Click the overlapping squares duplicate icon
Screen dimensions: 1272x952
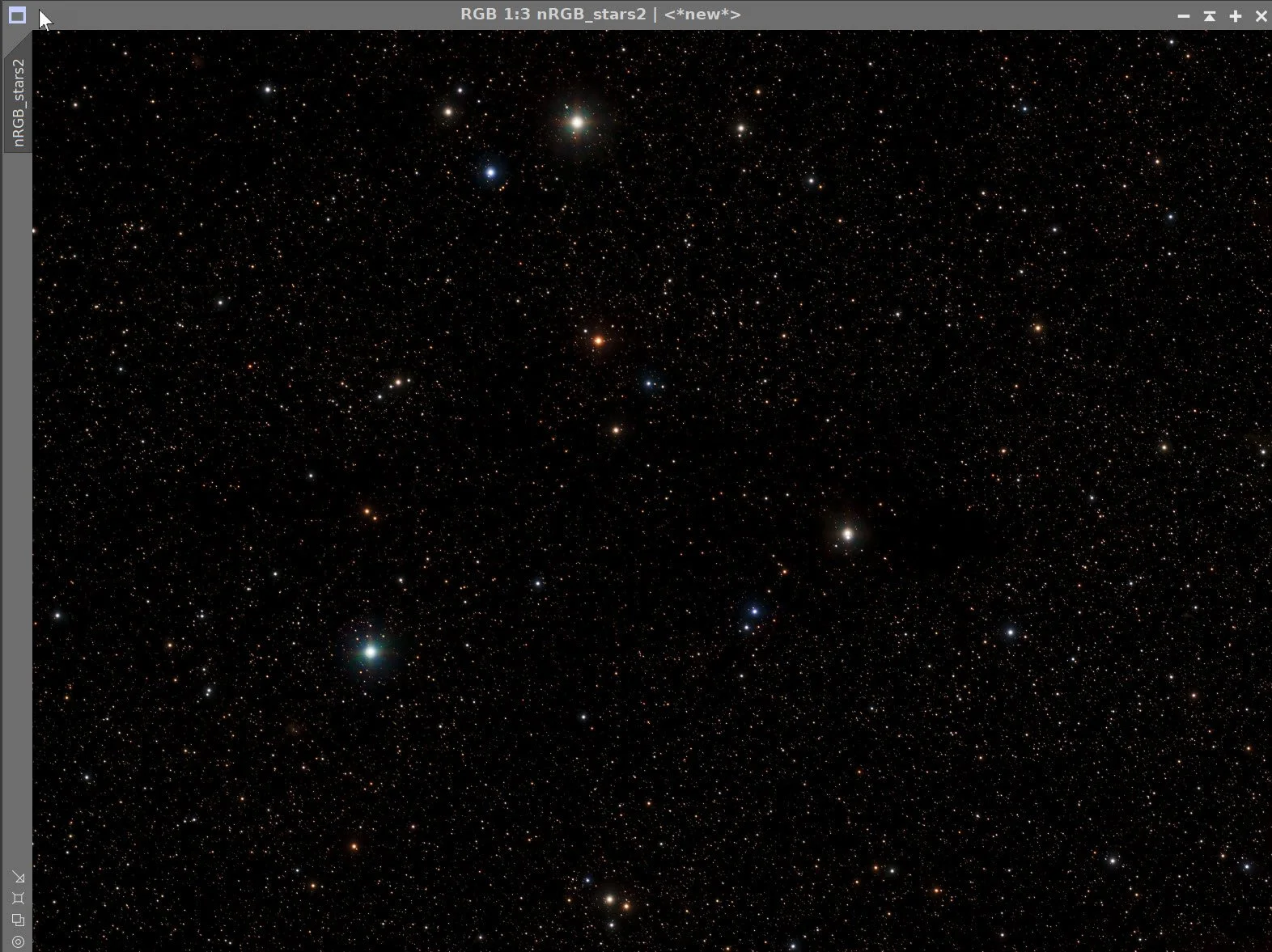click(18, 920)
